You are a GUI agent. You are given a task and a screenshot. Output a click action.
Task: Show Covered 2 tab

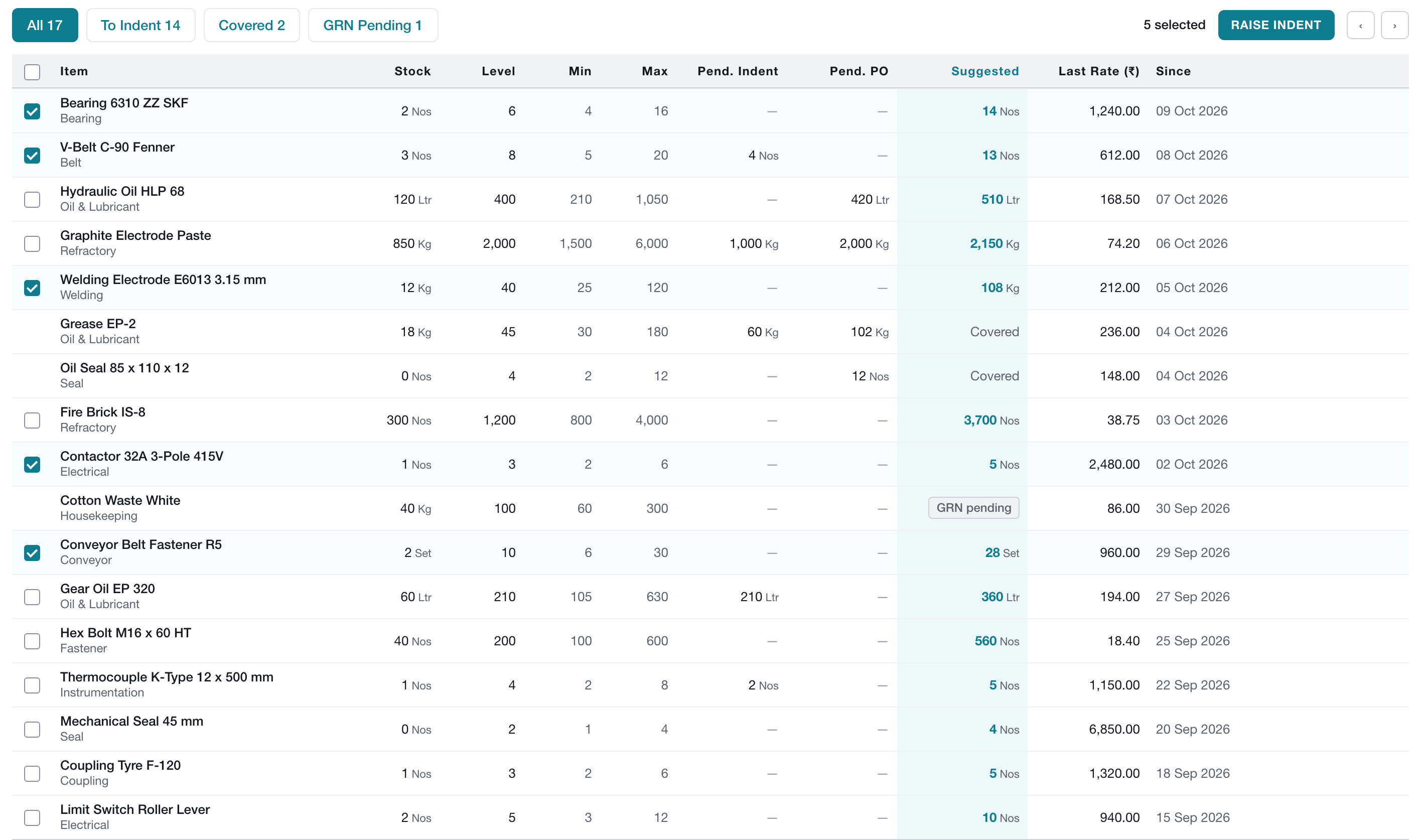(251, 26)
